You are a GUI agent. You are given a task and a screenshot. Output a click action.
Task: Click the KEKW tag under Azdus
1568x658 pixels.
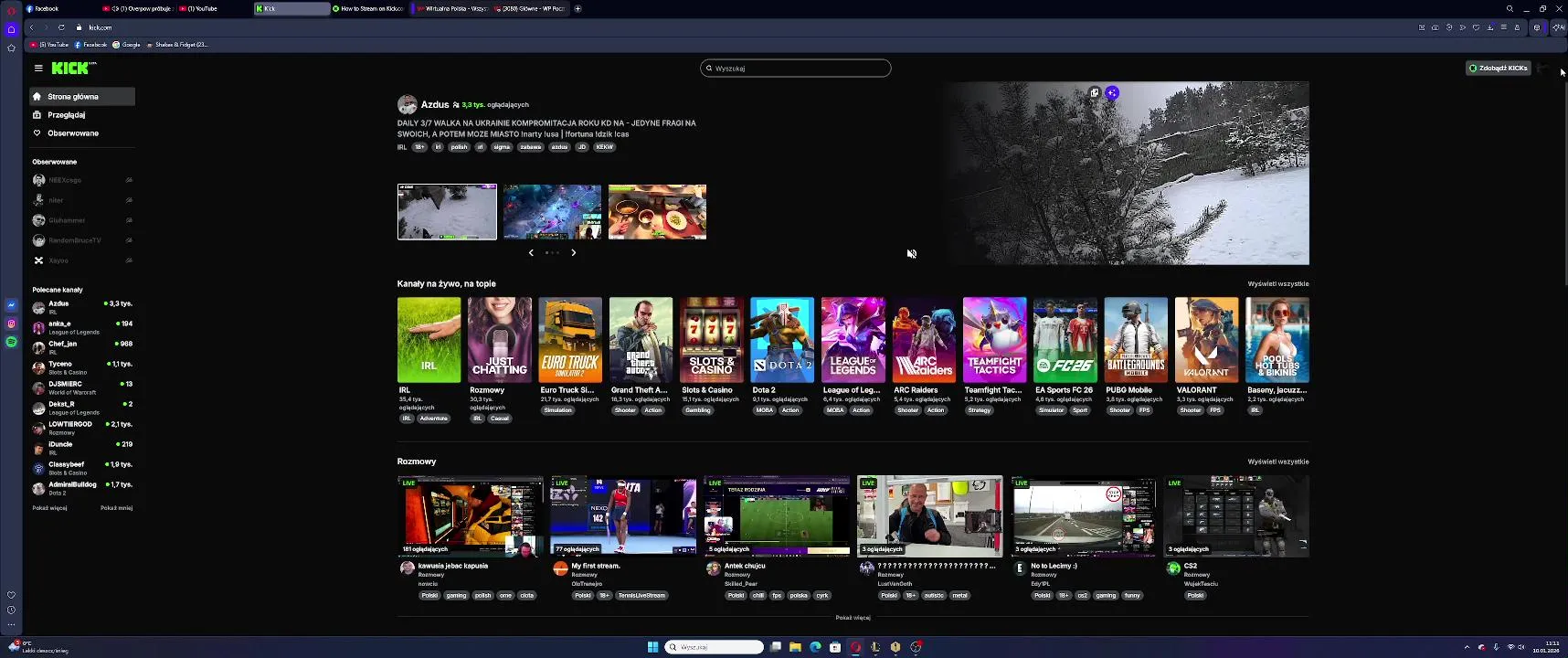[x=605, y=146]
